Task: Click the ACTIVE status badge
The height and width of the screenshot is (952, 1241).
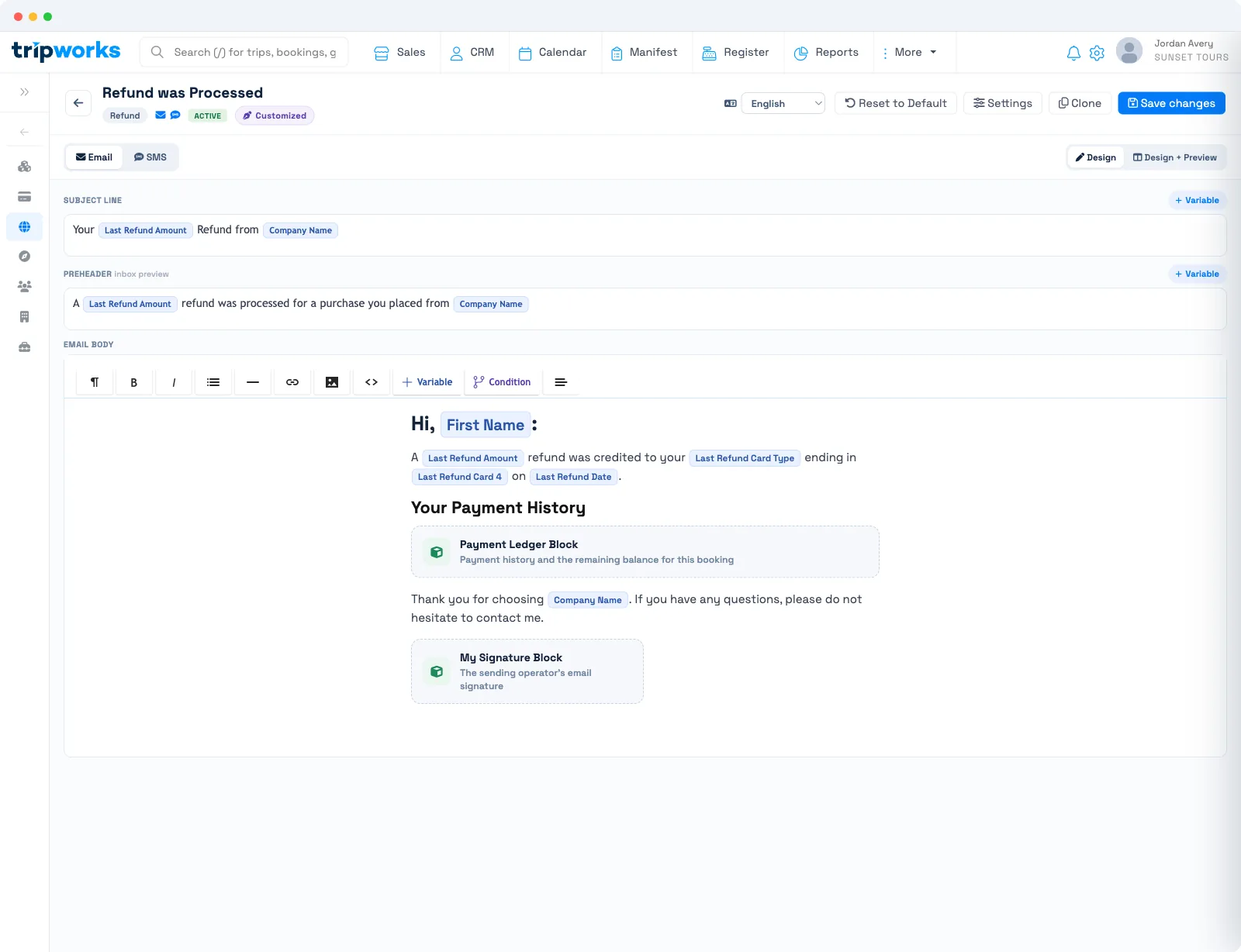Action: tap(207, 116)
